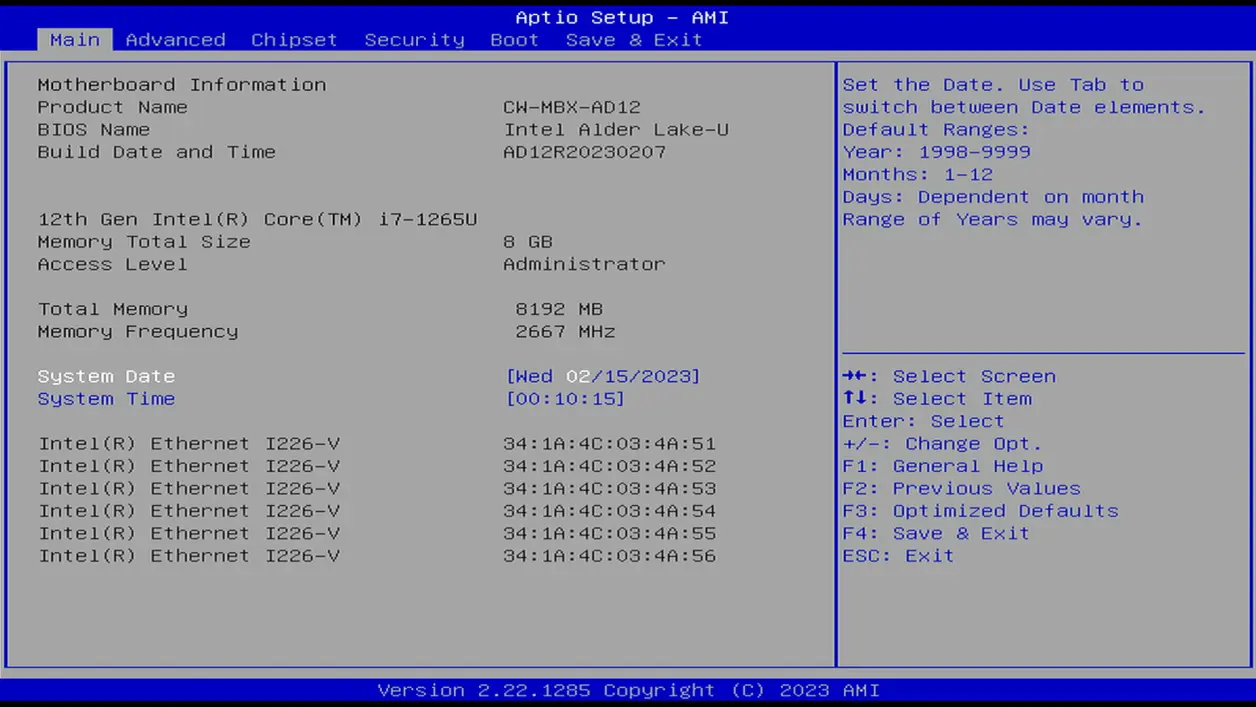Image resolution: width=1256 pixels, height=707 pixels.
Task: Click the F2: Previous Values hint
Action: (x=961, y=488)
